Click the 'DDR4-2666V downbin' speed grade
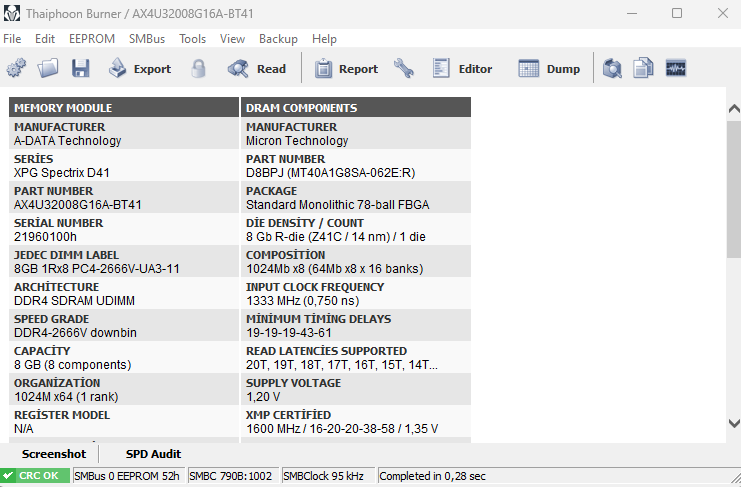741x487 pixels. [75, 333]
